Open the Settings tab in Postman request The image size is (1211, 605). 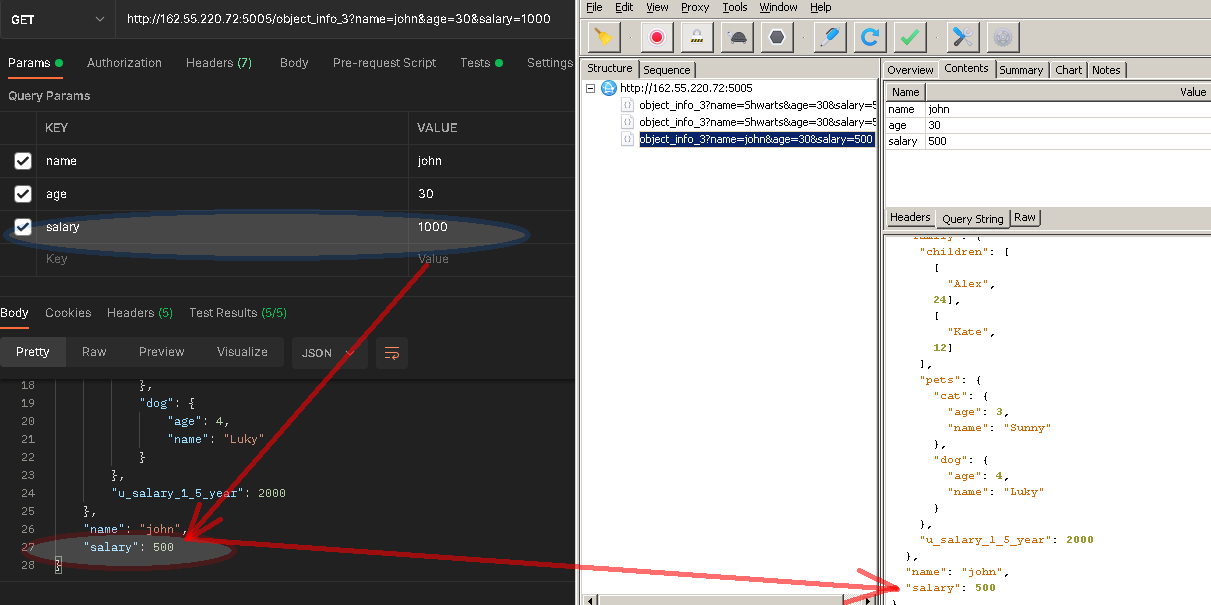point(550,63)
